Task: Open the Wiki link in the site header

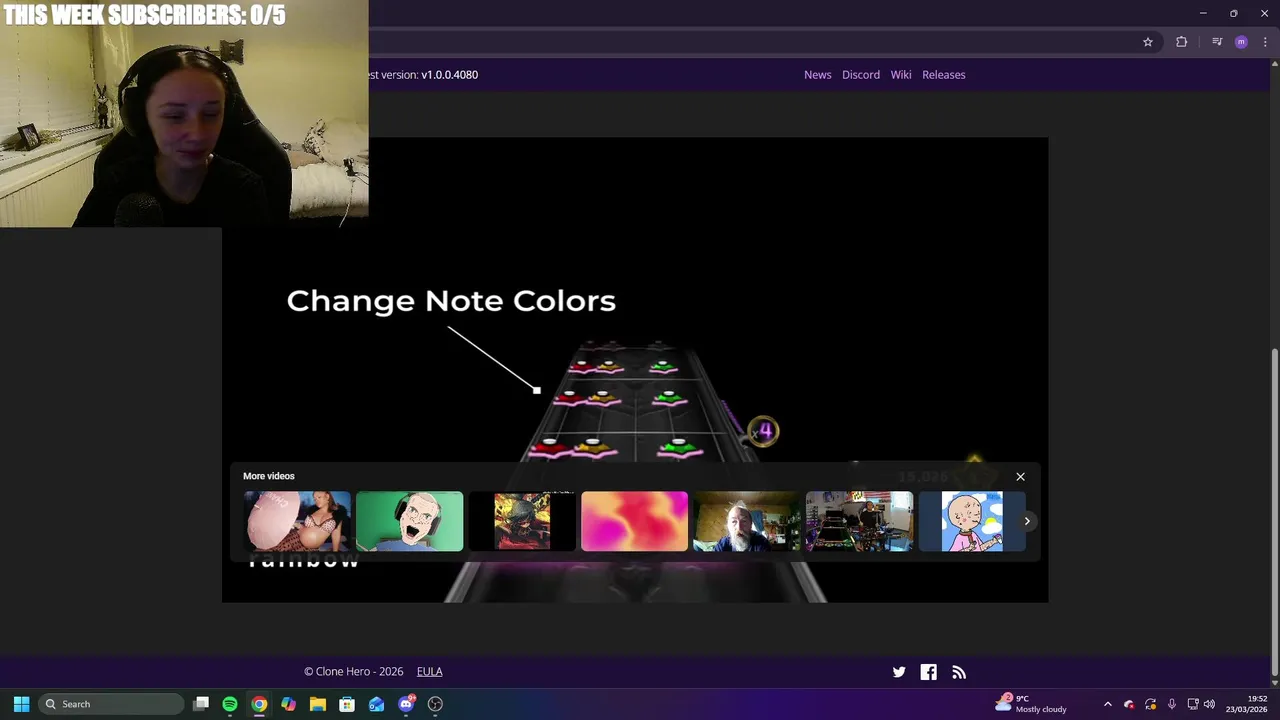Action: (901, 75)
